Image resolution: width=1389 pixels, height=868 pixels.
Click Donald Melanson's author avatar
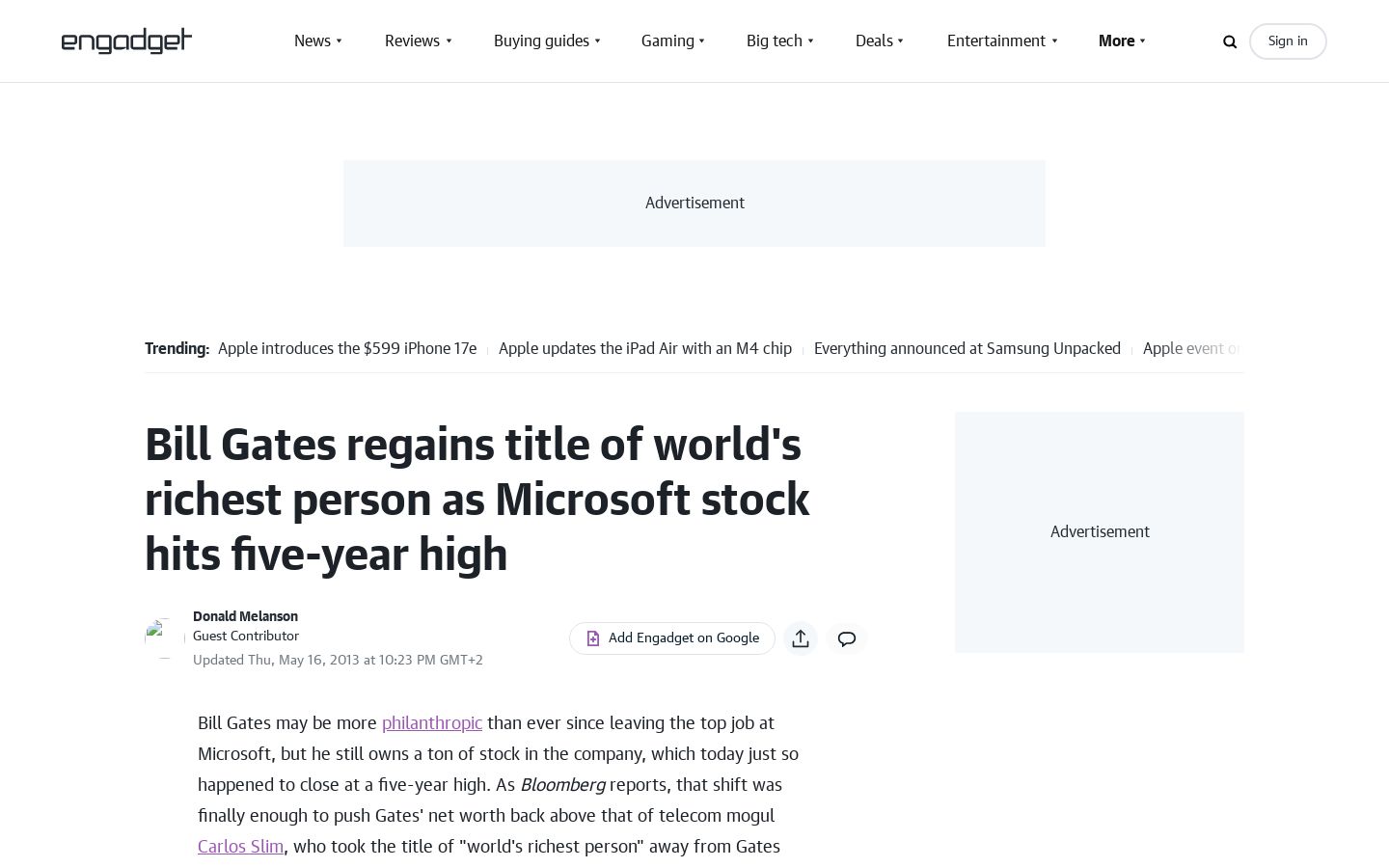[x=164, y=638]
